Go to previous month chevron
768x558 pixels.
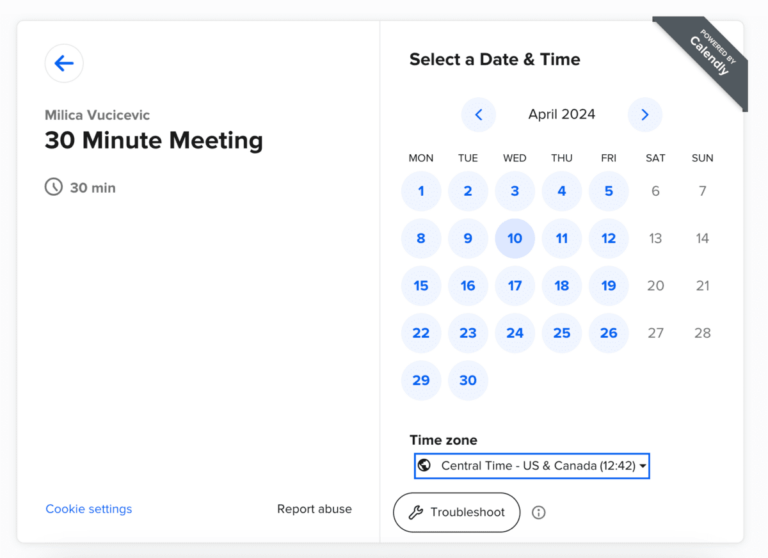(479, 115)
